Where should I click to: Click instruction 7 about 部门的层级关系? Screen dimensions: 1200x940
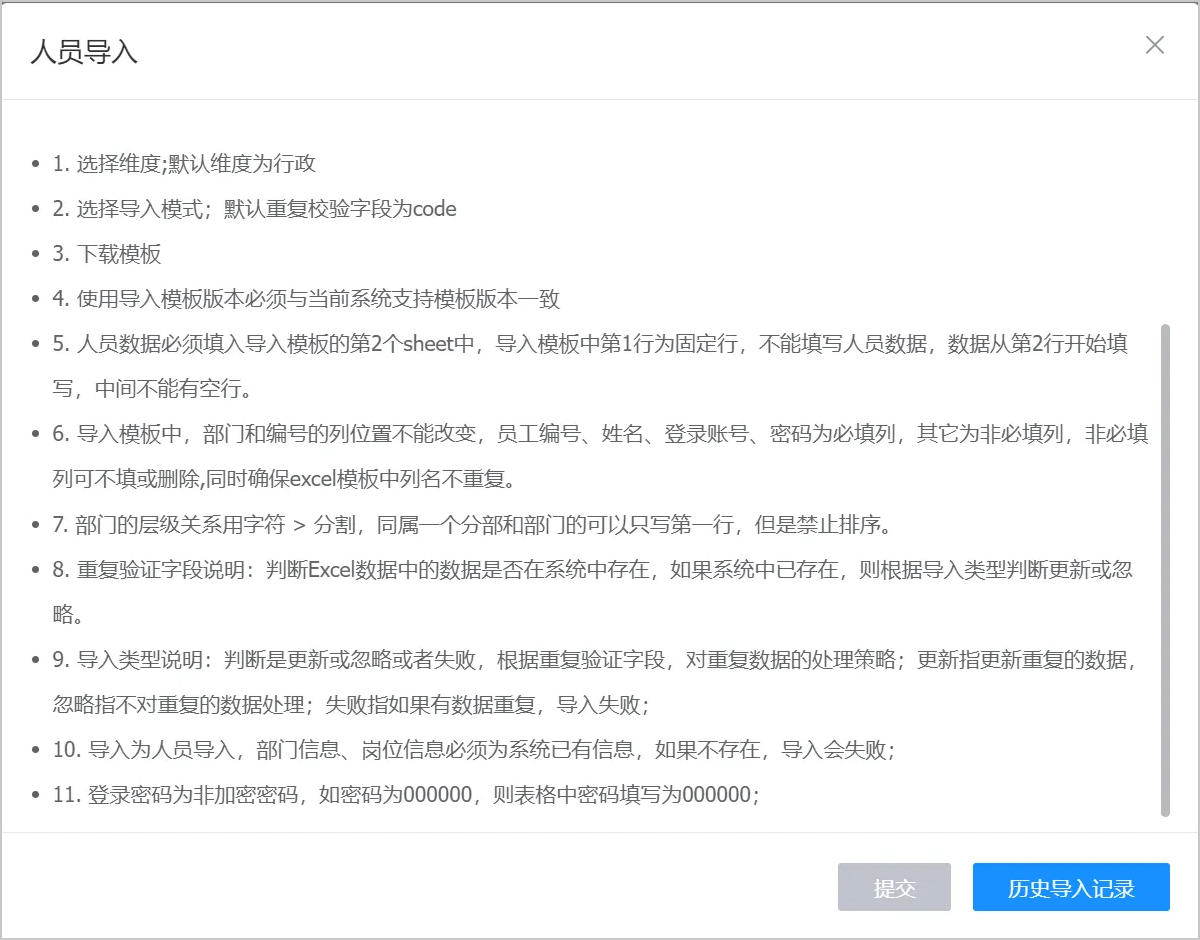coord(480,525)
